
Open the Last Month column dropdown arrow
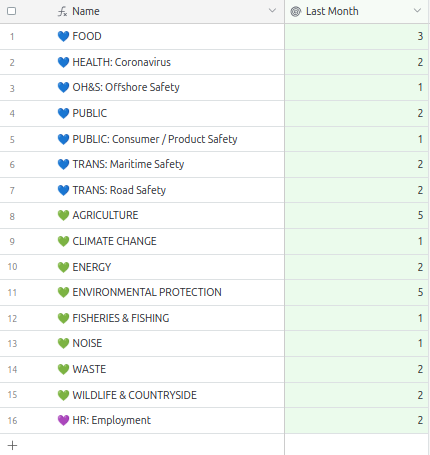[x=417, y=11]
